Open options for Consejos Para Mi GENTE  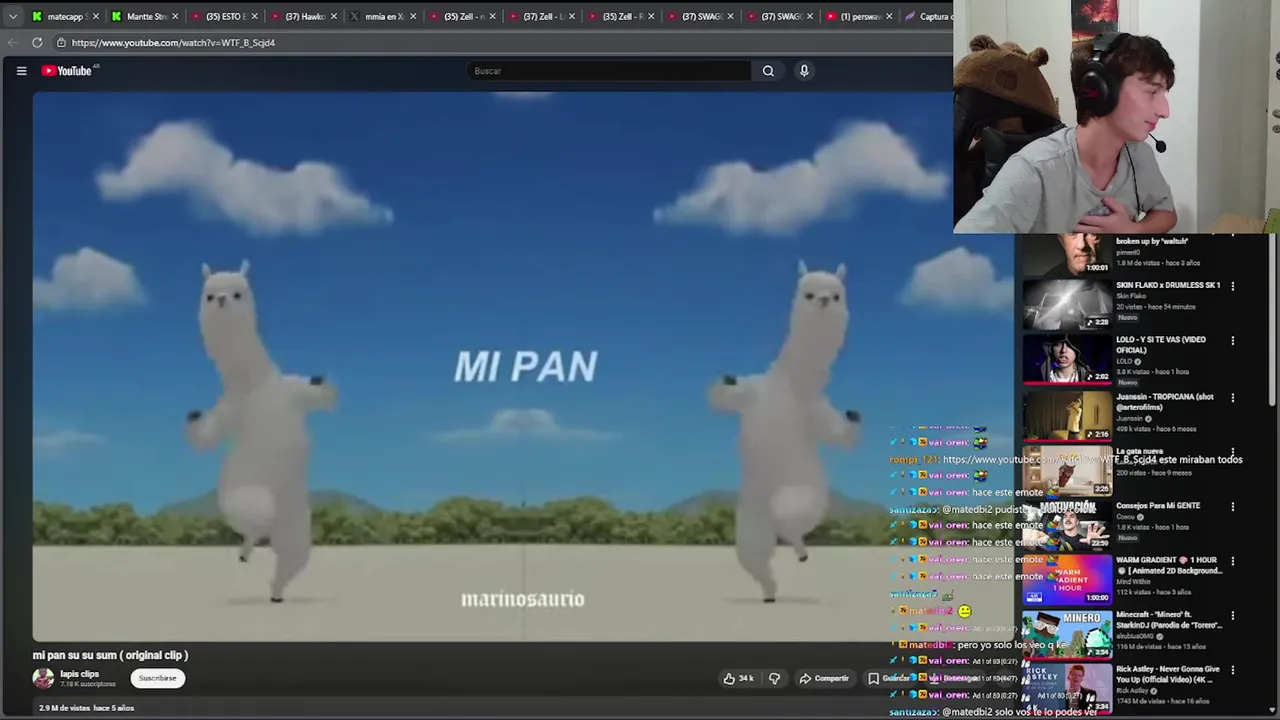click(x=1232, y=507)
